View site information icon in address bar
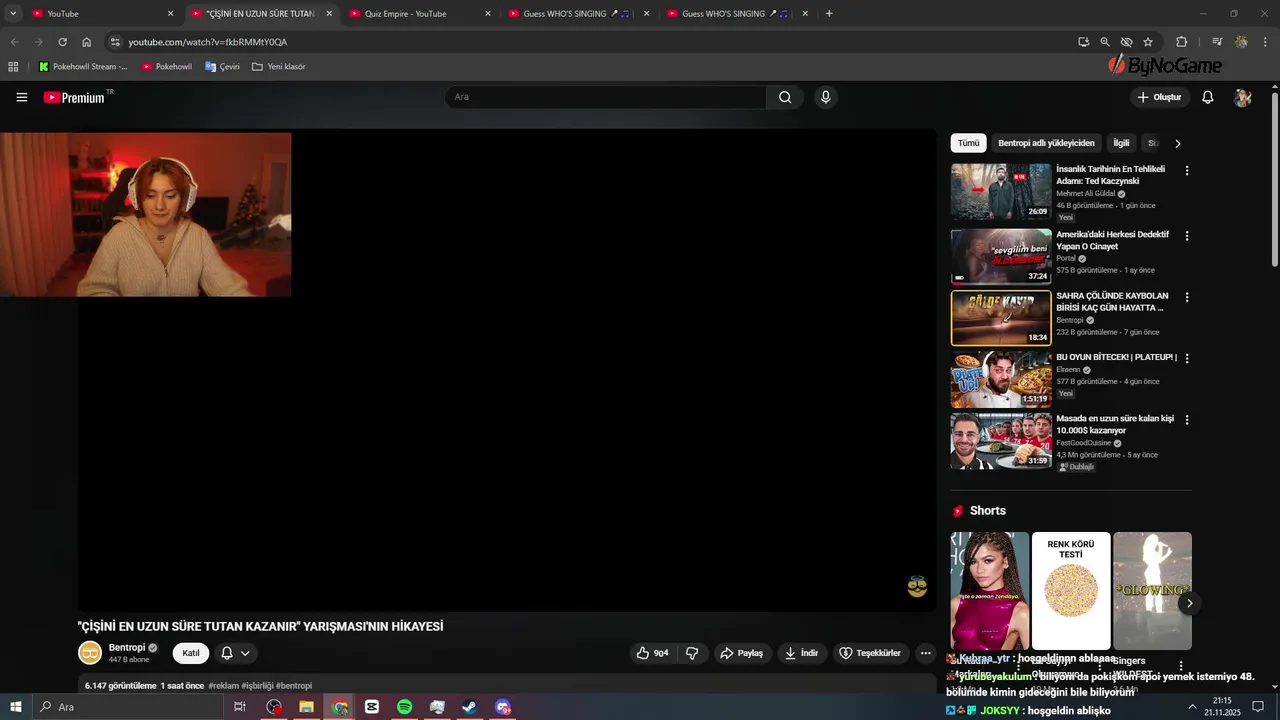The height and width of the screenshot is (720, 1280). pyautogui.click(x=115, y=42)
